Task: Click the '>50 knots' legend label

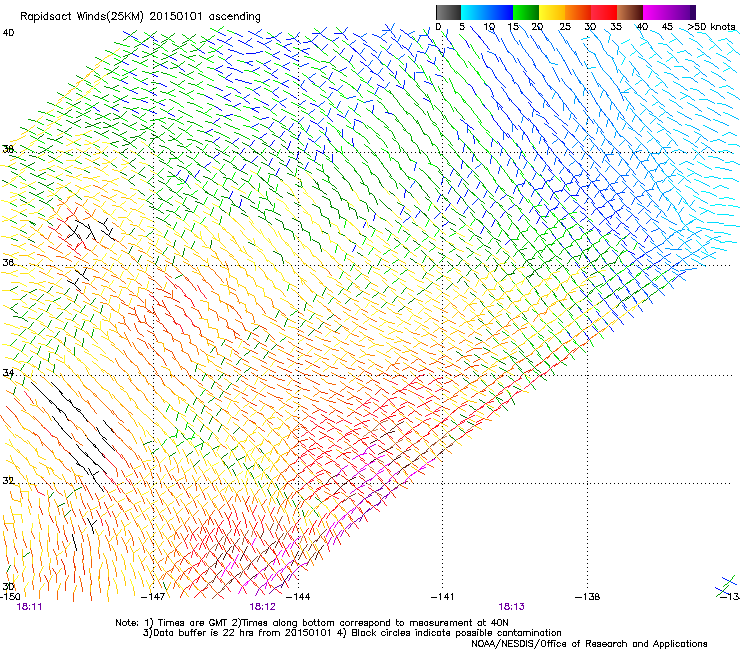Action: coord(711,27)
